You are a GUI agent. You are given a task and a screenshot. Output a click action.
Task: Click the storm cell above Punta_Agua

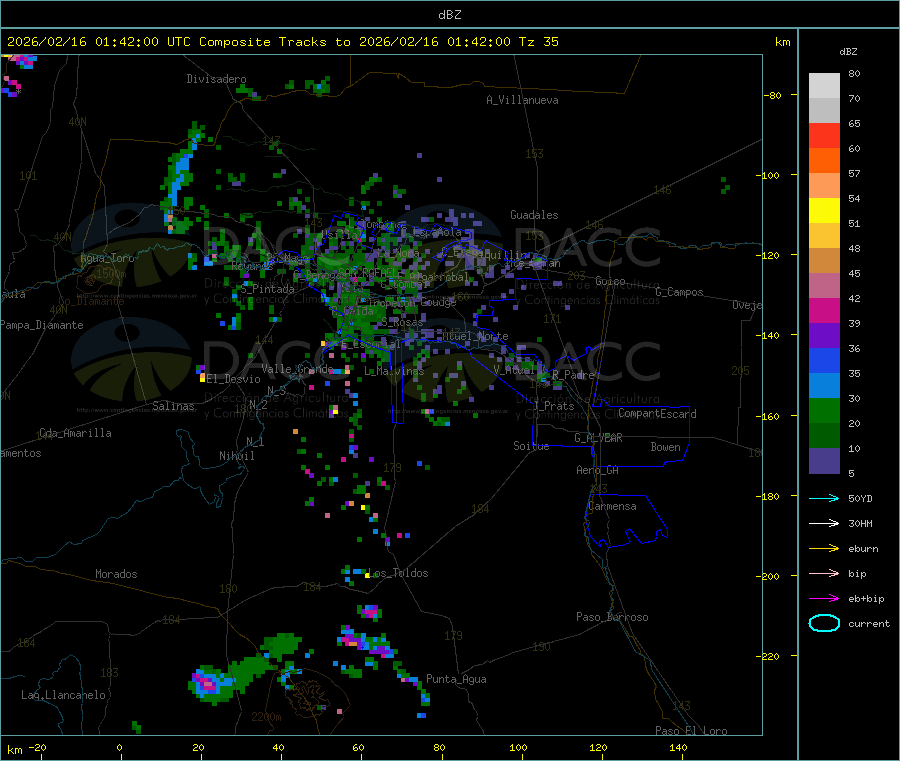[x=367, y=644]
